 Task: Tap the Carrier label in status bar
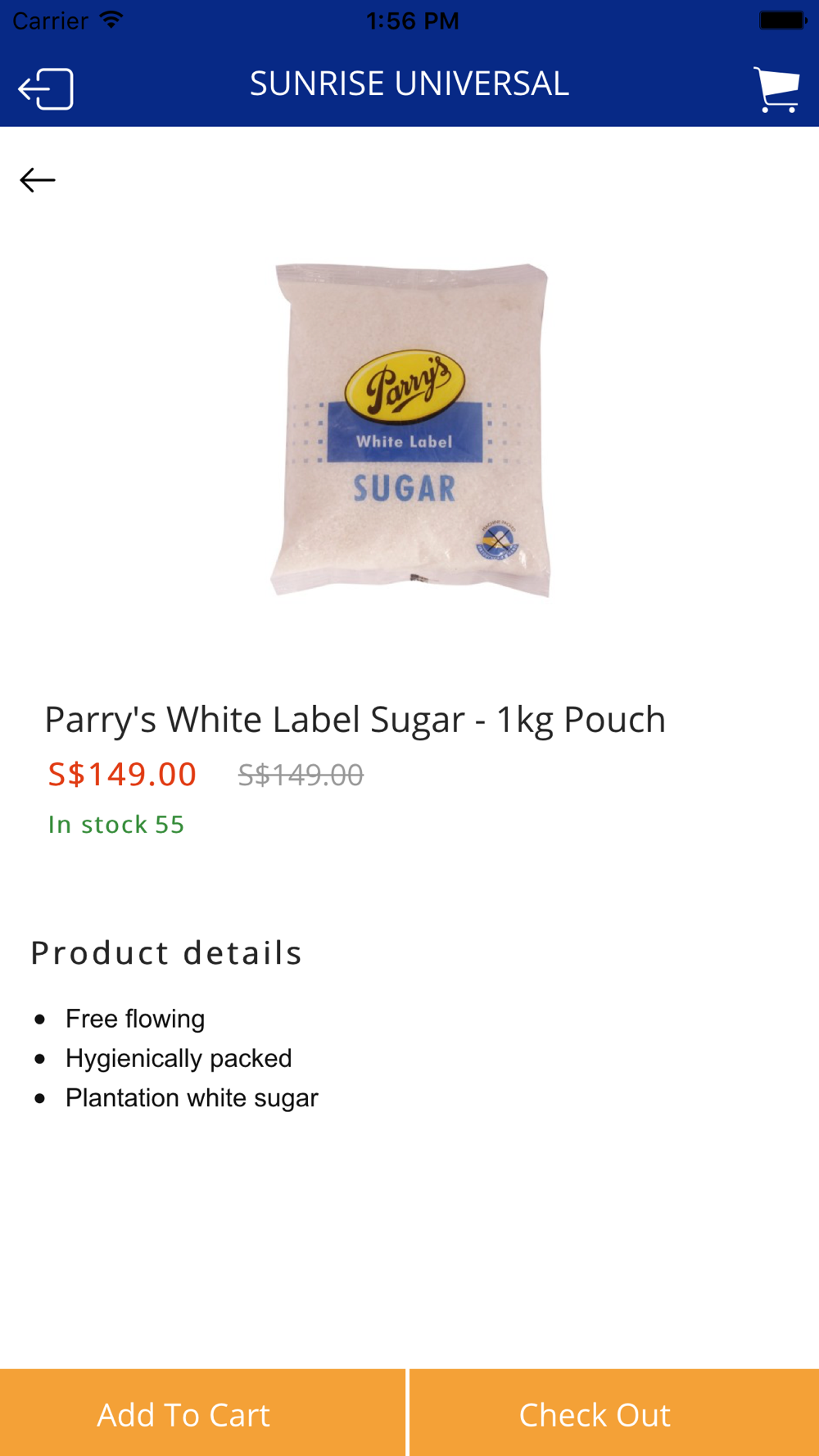(50, 20)
